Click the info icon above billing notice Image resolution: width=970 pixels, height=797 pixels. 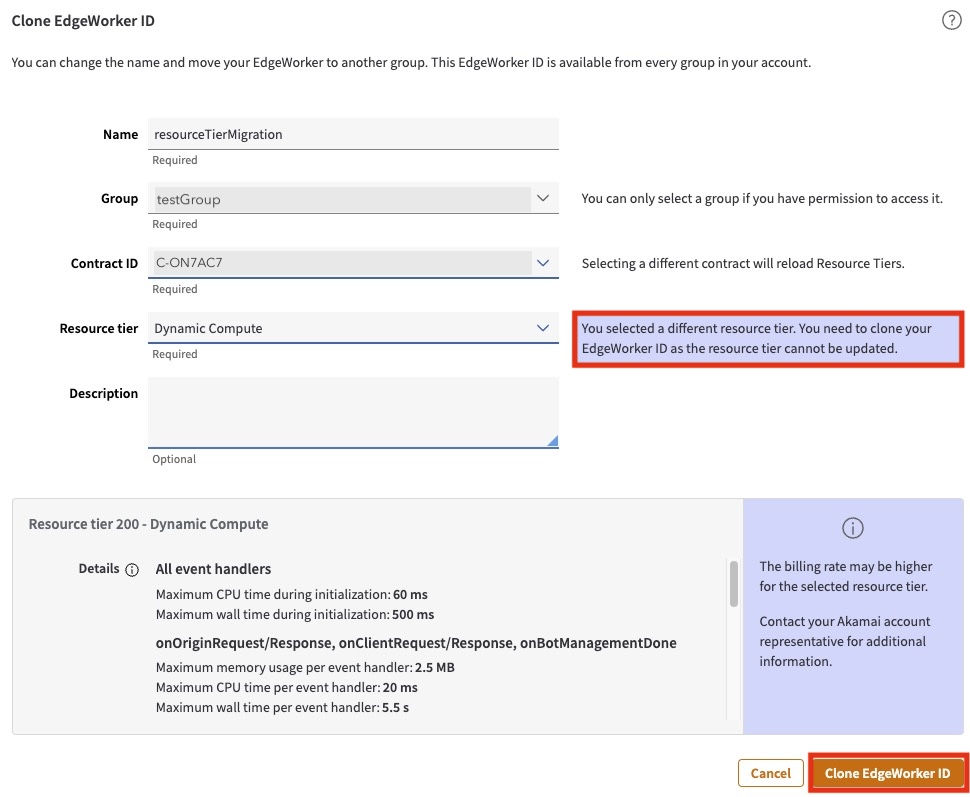pyautogui.click(x=852, y=528)
